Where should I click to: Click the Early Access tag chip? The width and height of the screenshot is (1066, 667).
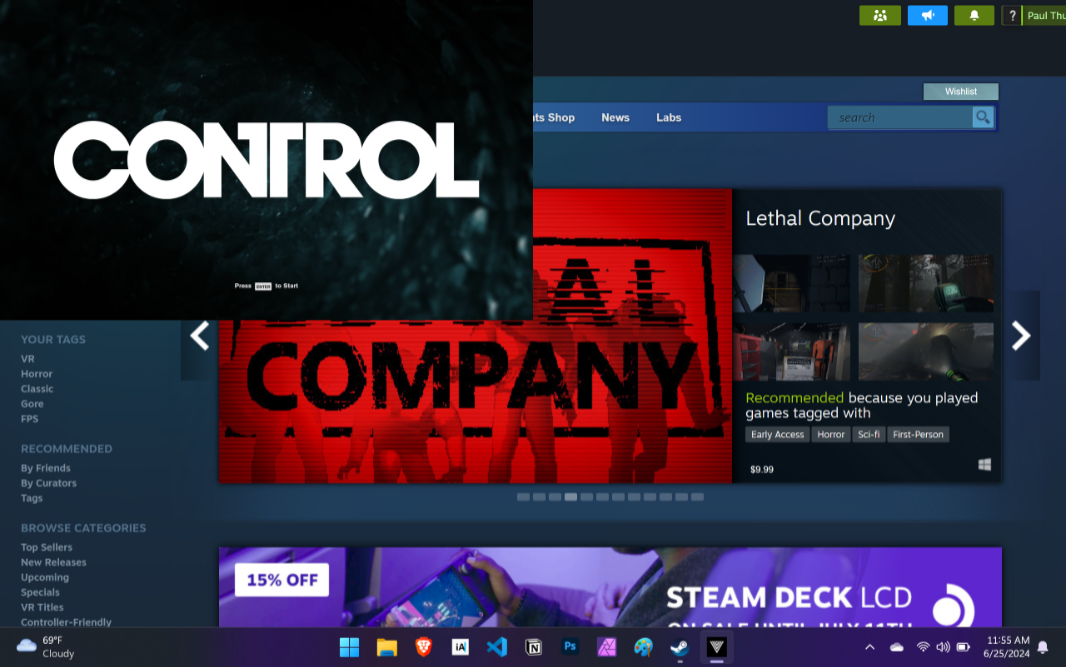coord(777,434)
